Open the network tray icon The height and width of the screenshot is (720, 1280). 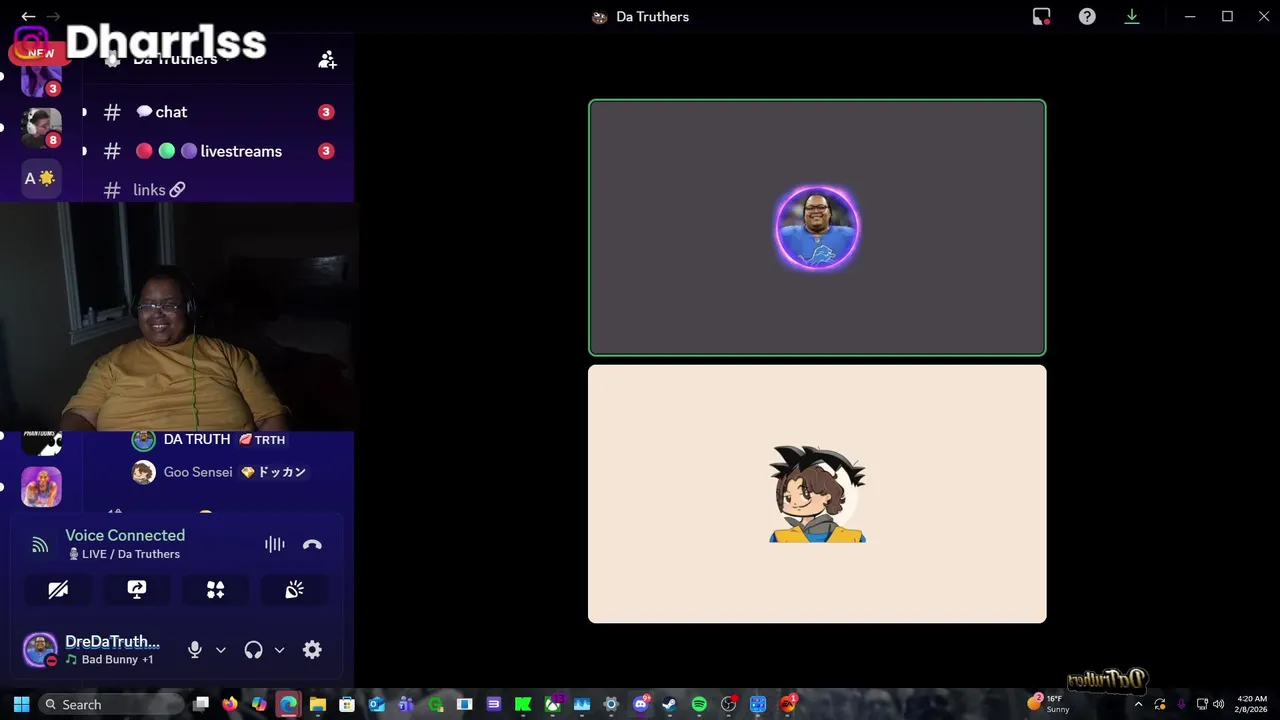coord(1202,704)
